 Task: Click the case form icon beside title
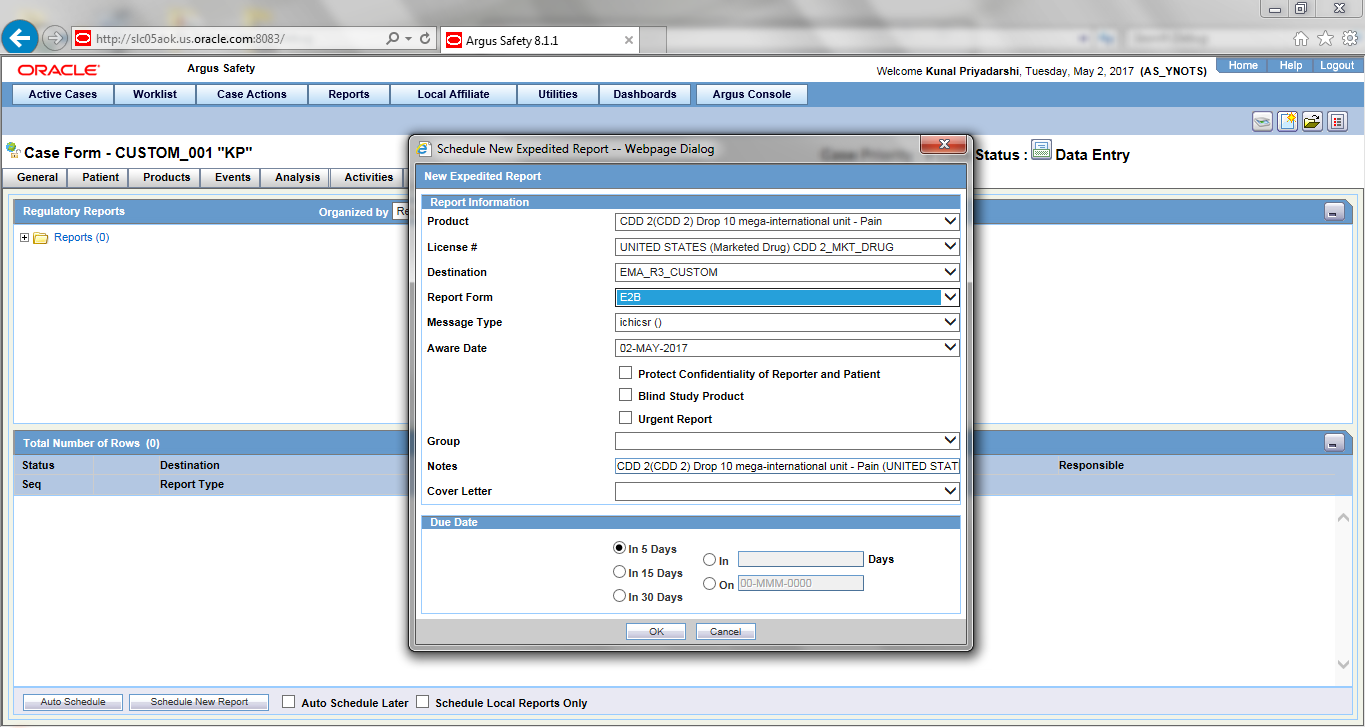click(x=13, y=150)
